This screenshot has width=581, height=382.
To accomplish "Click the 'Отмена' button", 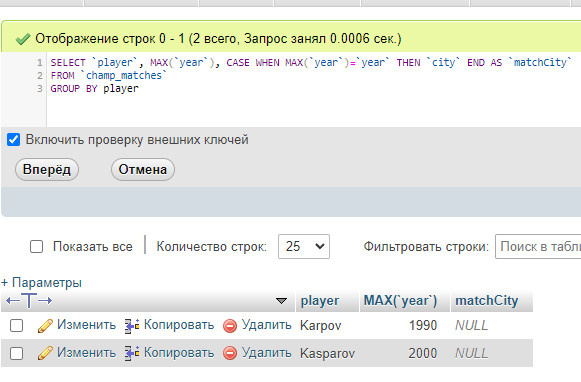I will point(143,170).
